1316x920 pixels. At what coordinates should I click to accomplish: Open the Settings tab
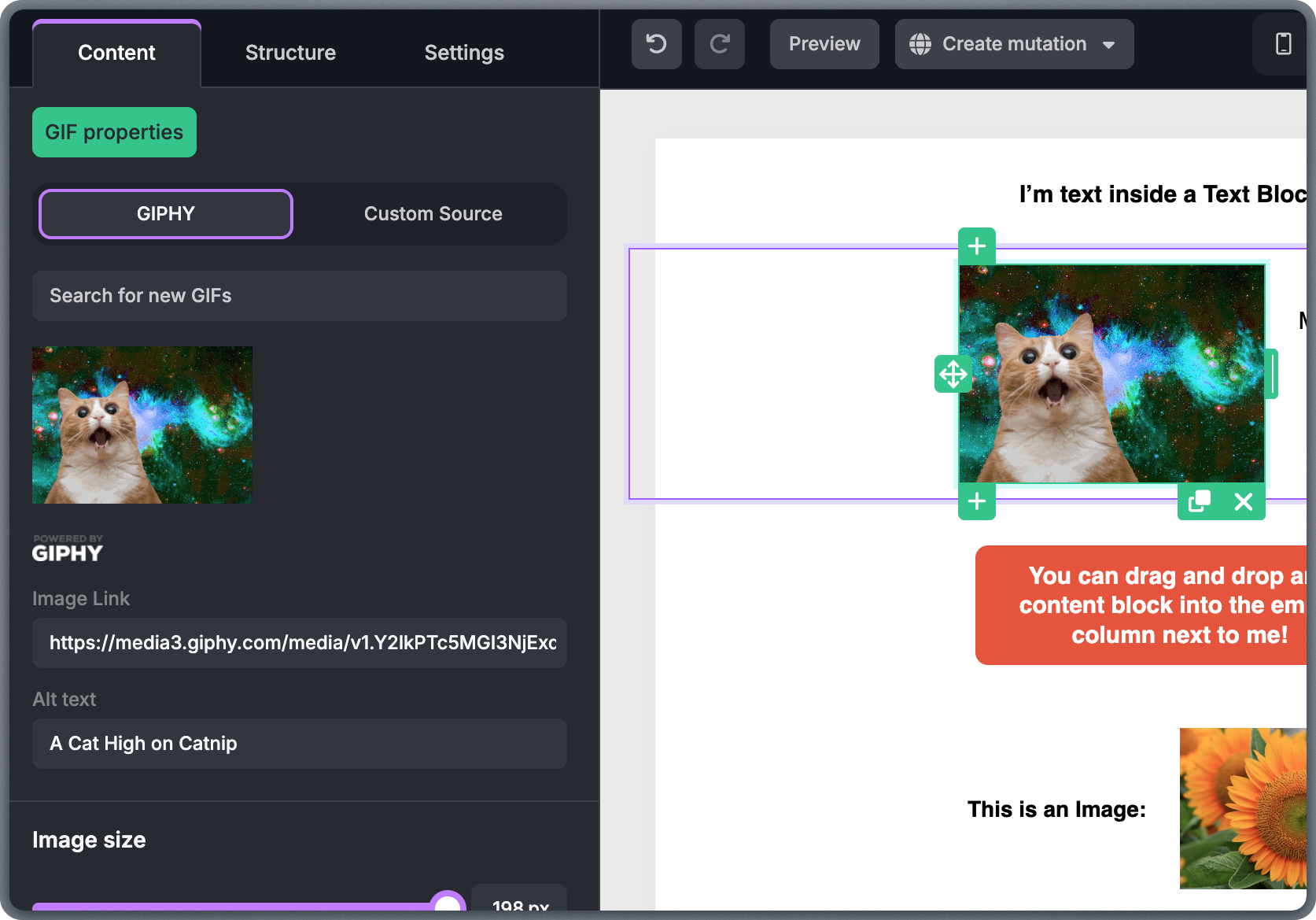click(464, 52)
